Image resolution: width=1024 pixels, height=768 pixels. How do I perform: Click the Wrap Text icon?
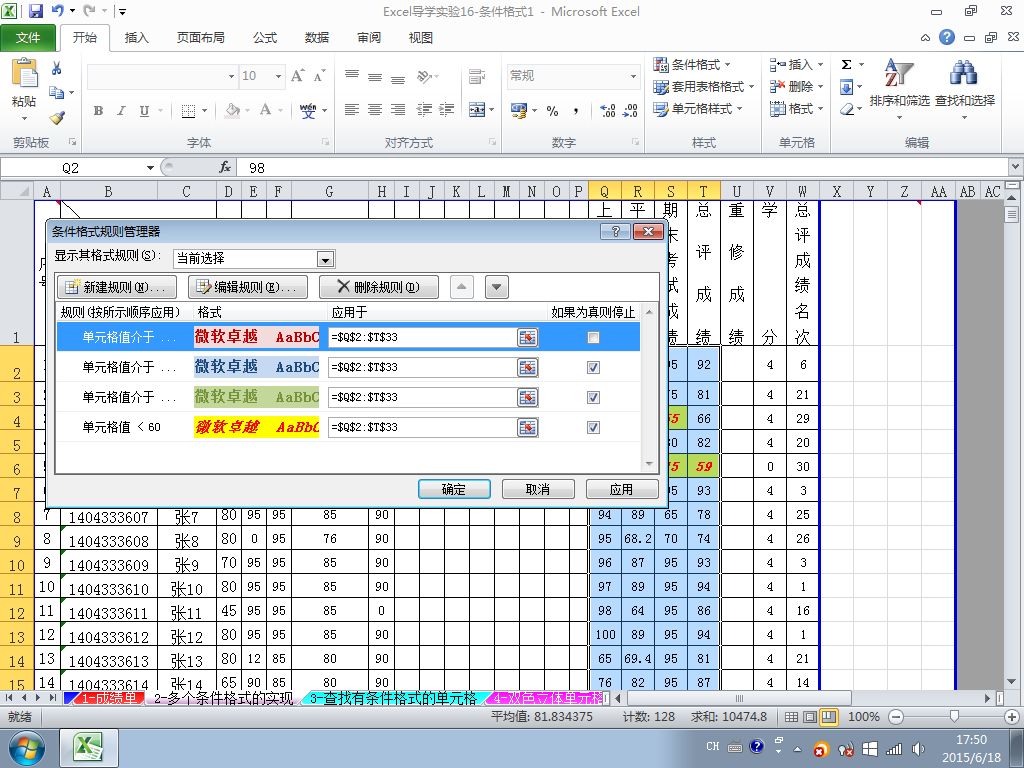tap(477, 76)
